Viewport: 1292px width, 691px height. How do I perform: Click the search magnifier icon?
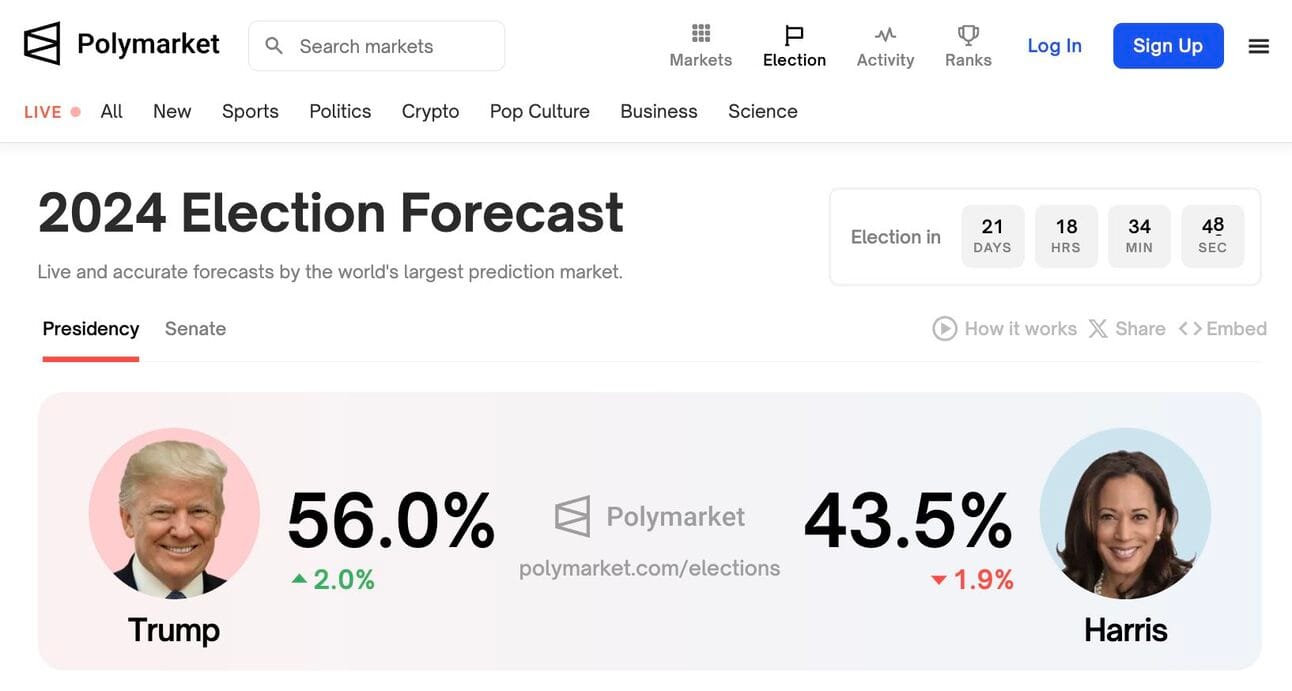(274, 46)
